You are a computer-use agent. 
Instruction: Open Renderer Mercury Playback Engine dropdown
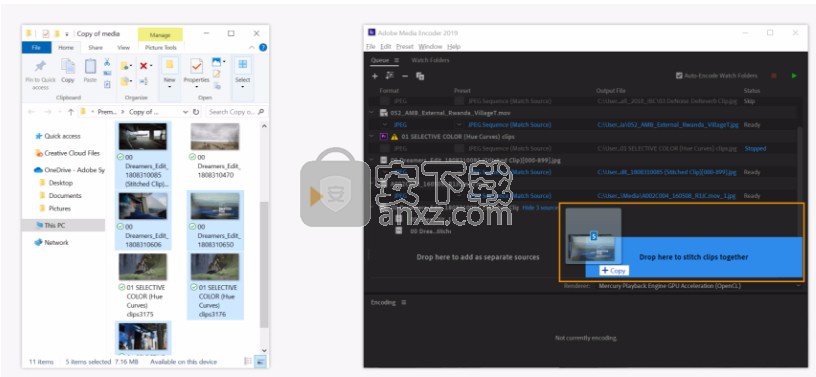click(x=698, y=286)
